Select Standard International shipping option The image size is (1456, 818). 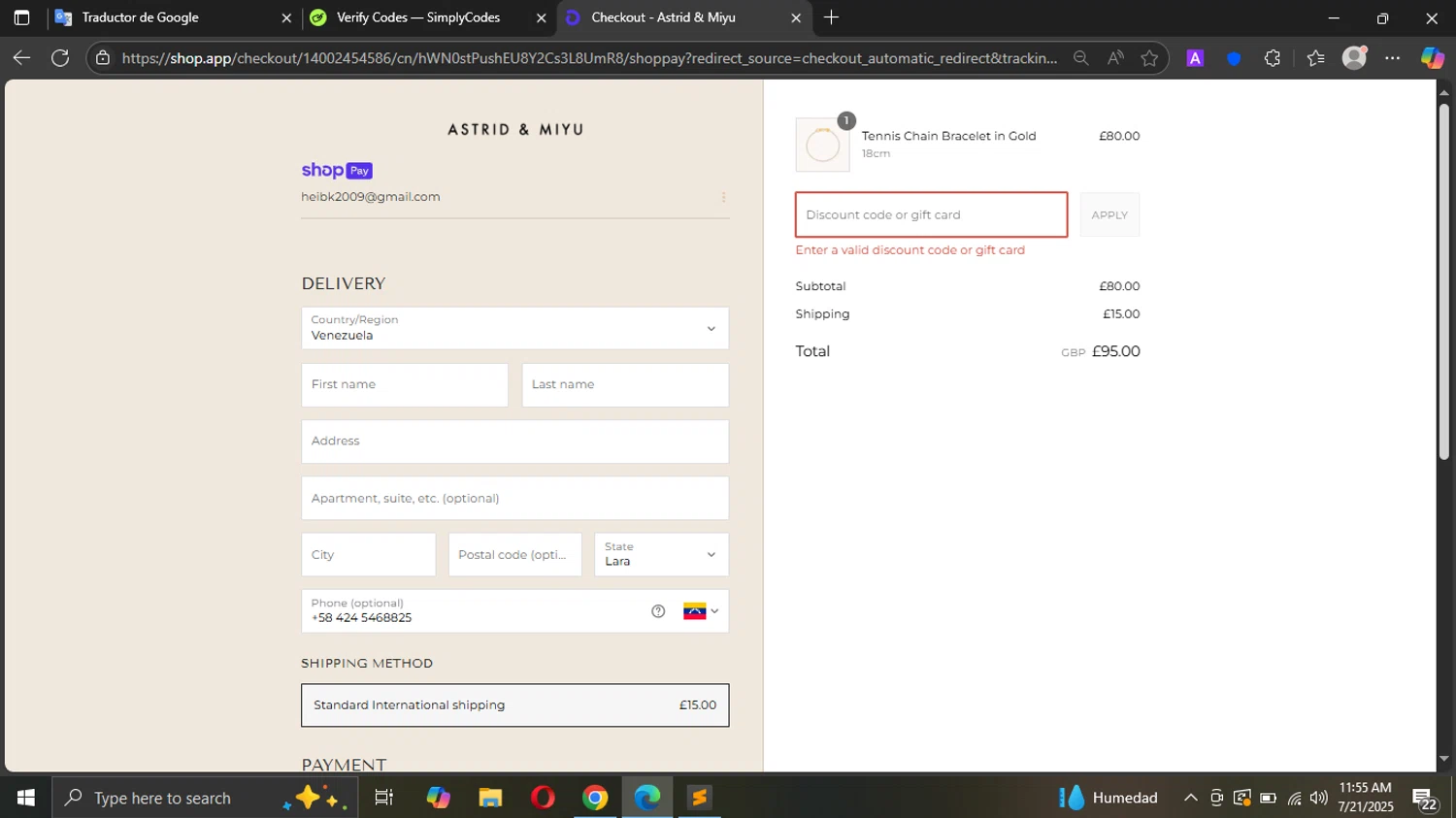pyautogui.click(x=515, y=705)
